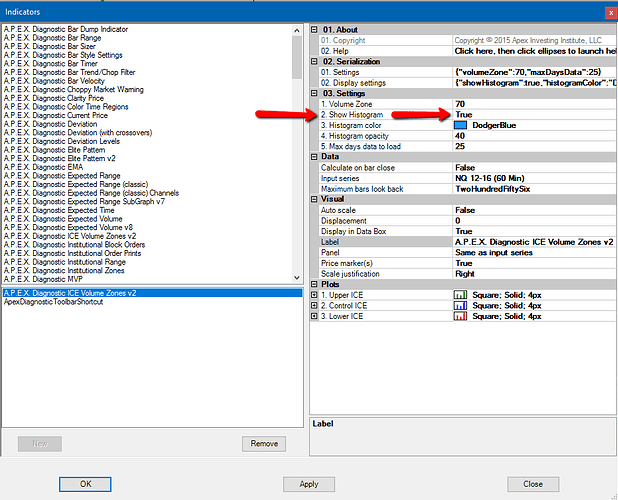Image resolution: width=618 pixels, height=500 pixels.
Task: Select A.P.E.X. Diagnostic Expected Range SubGraph v7
Action: [84, 201]
